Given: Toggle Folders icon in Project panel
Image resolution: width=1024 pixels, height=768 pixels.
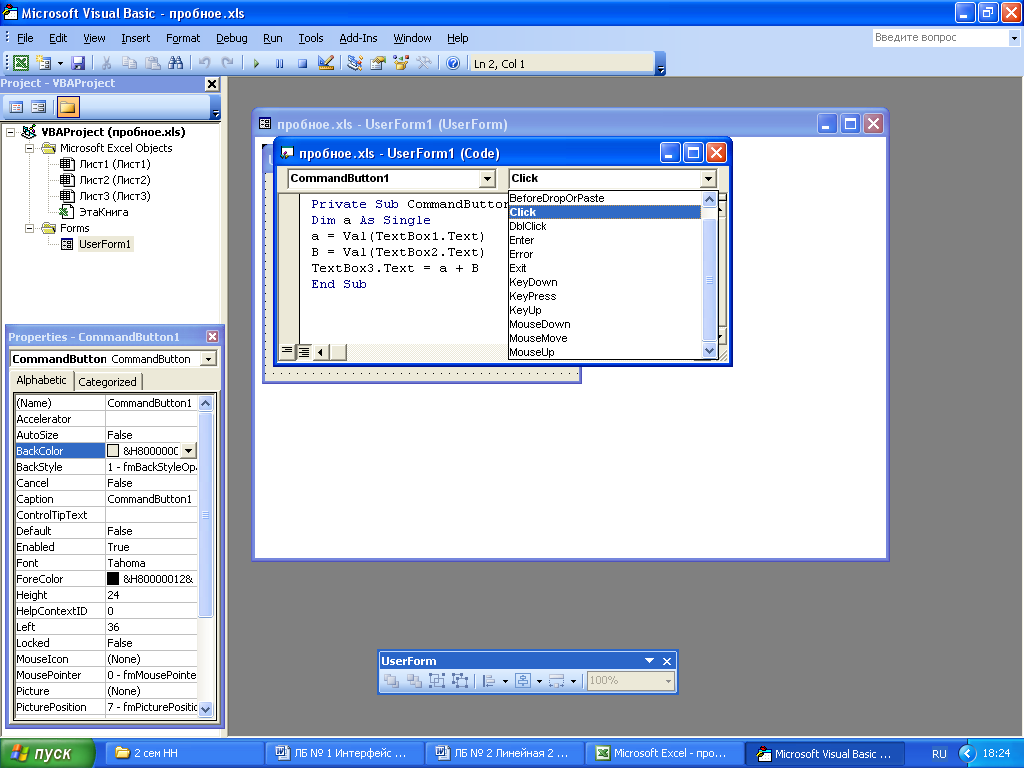Looking at the screenshot, I should pos(67,107).
